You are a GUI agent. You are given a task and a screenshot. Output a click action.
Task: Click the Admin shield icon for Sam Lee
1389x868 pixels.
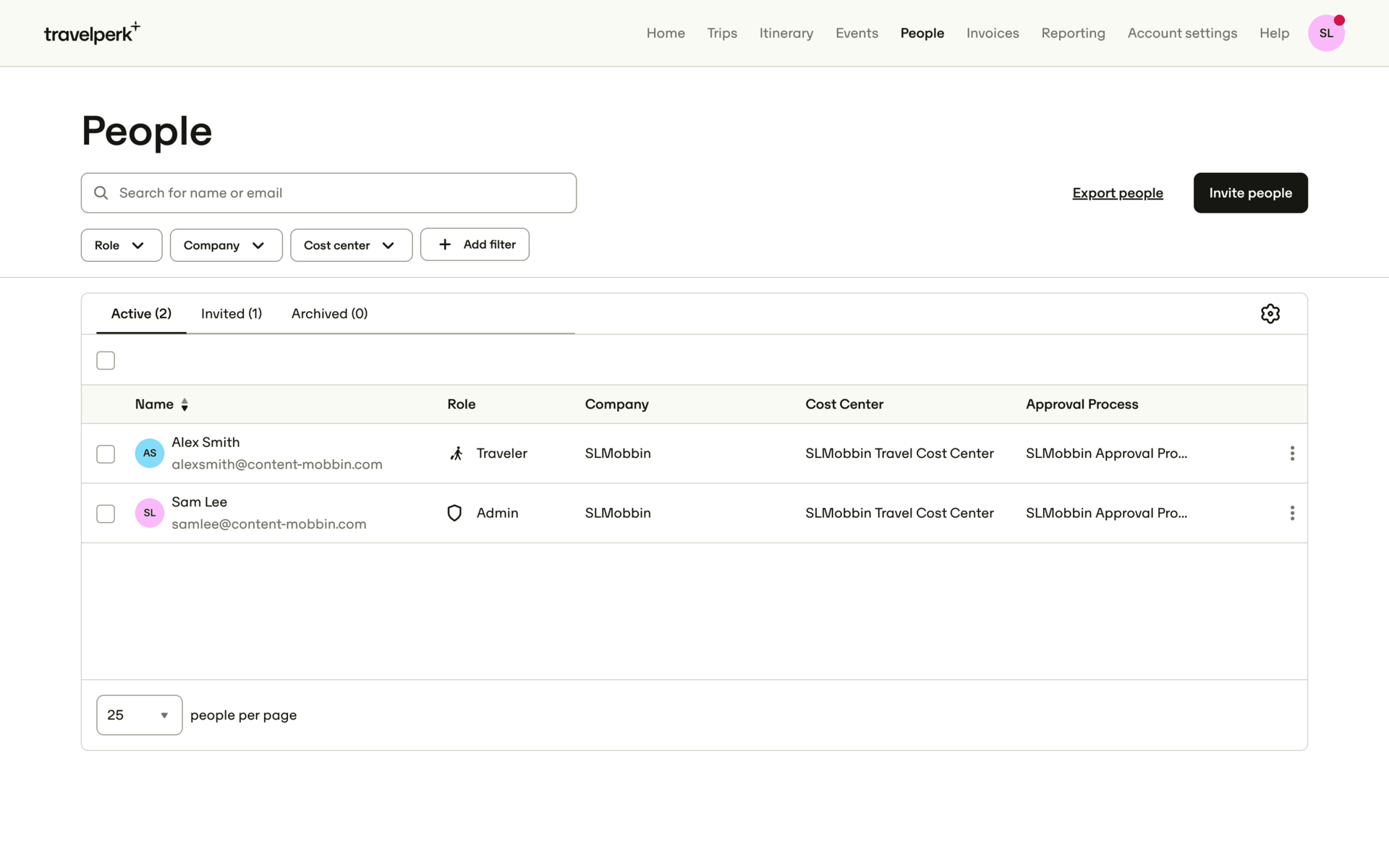[x=454, y=513]
